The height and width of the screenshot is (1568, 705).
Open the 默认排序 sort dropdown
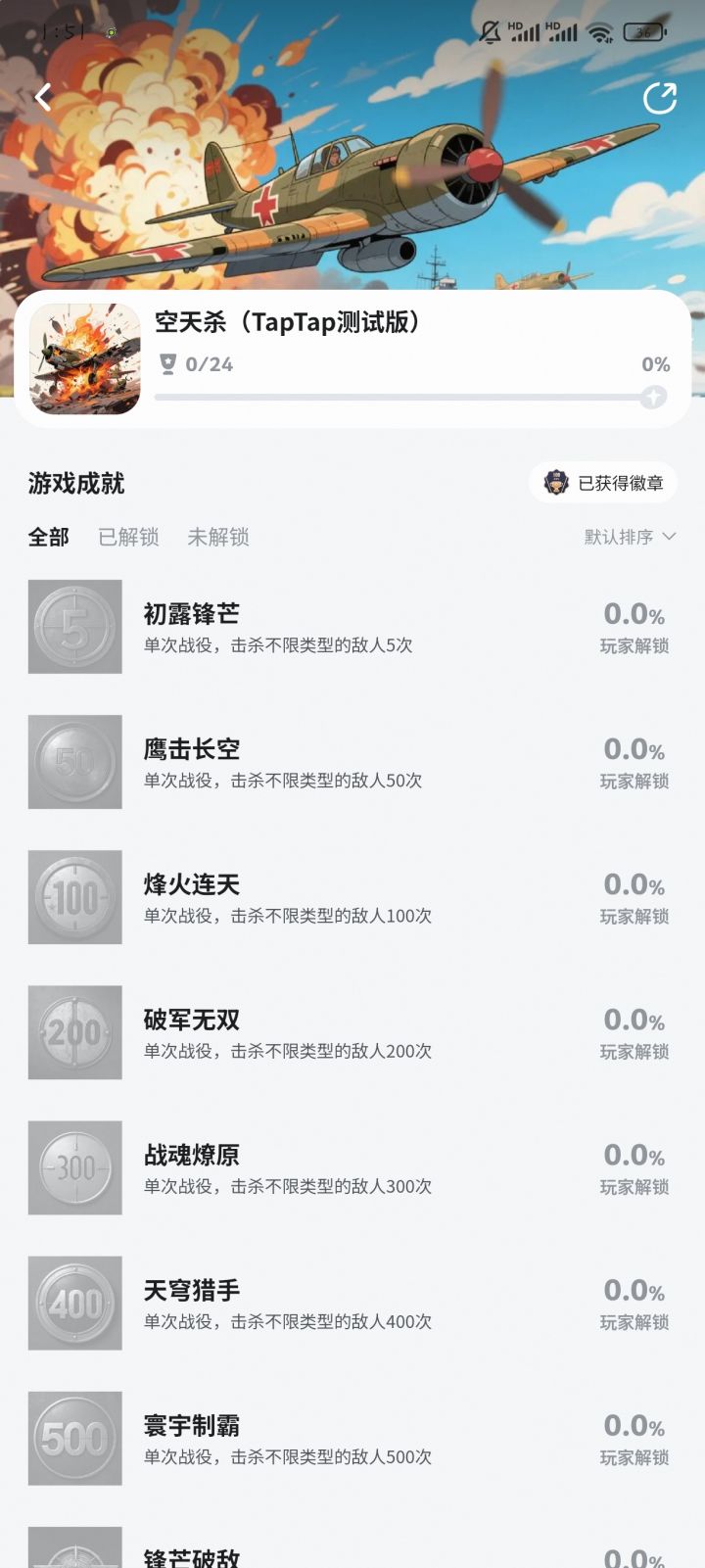[x=630, y=537]
